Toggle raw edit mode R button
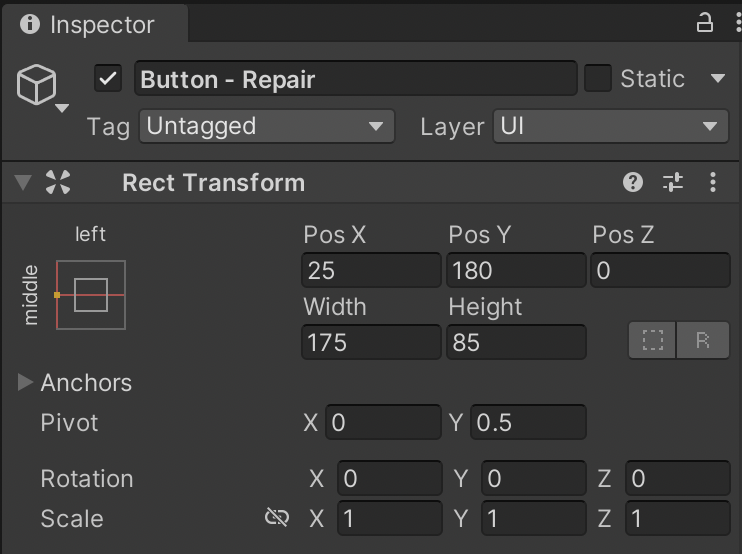Screen dimensions: 742x554 click(703, 341)
